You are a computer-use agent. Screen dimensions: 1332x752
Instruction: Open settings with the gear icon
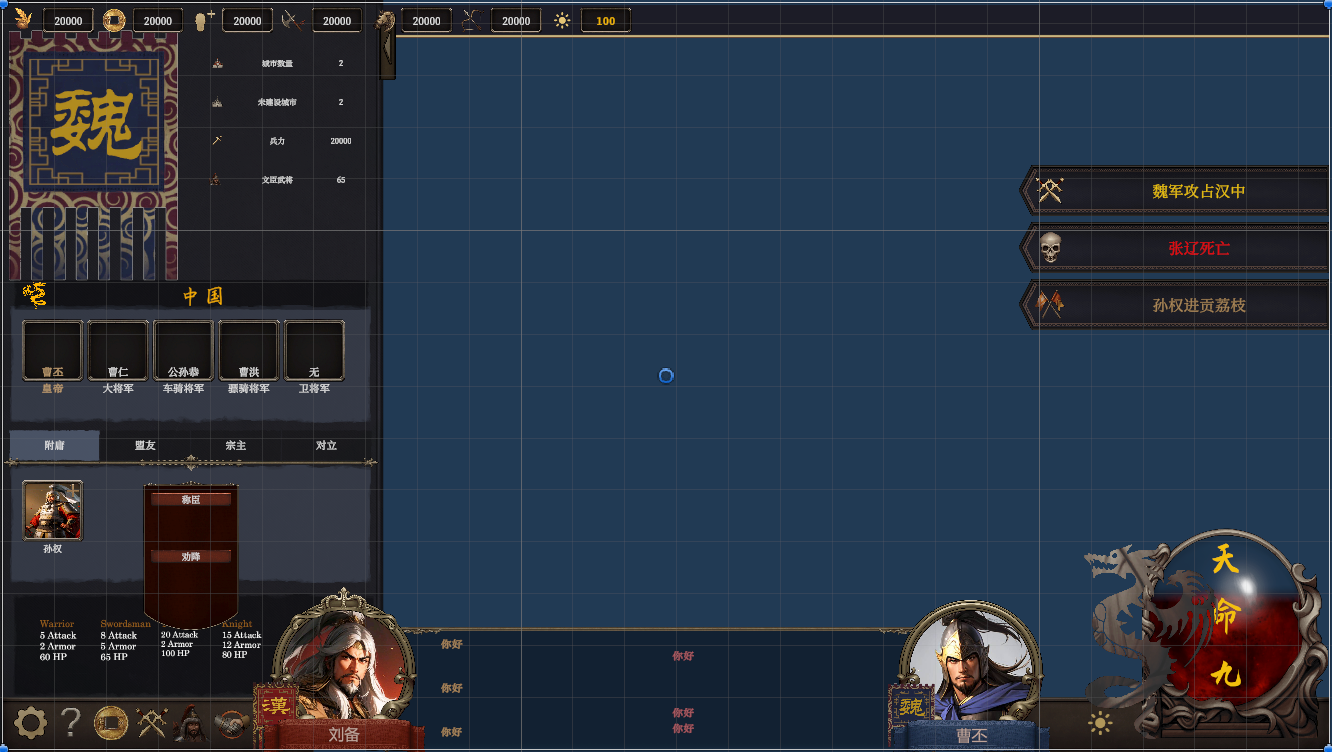29,722
